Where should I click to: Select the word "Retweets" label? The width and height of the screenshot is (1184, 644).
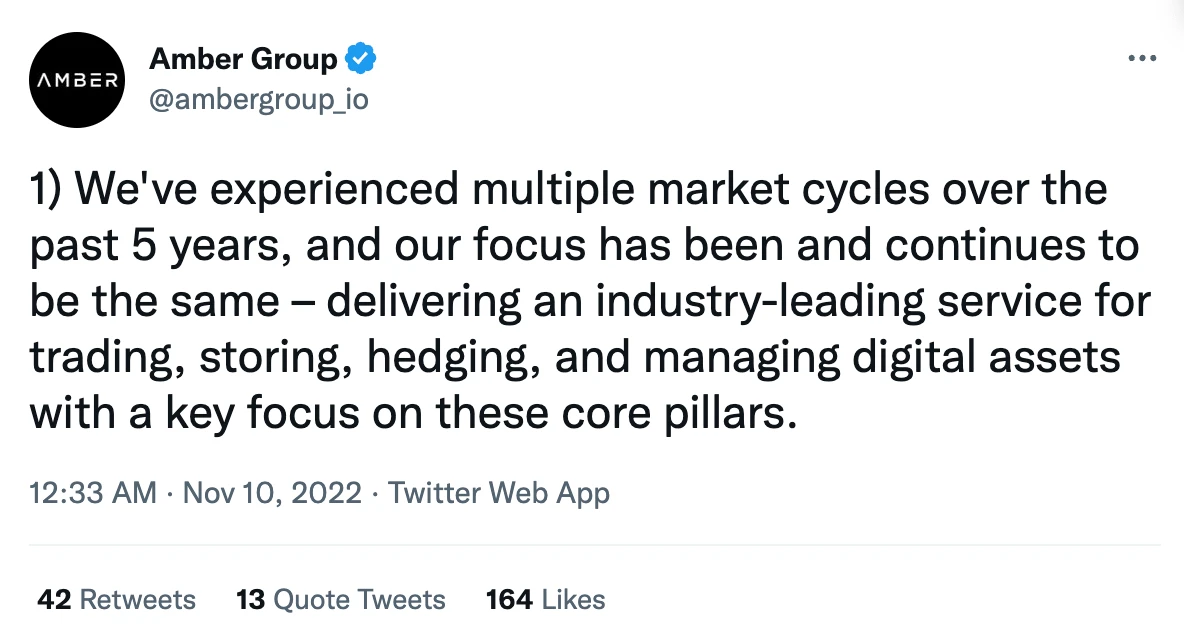(x=138, y=599)
